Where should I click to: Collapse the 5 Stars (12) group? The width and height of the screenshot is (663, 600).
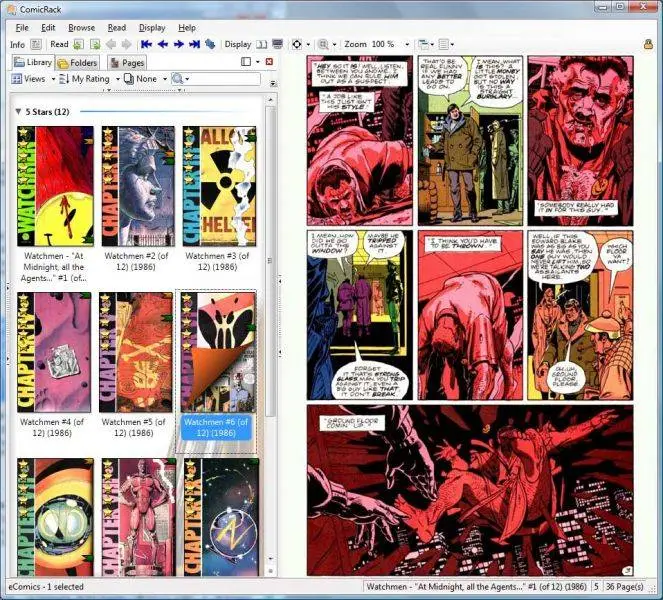tap(18, 112)
